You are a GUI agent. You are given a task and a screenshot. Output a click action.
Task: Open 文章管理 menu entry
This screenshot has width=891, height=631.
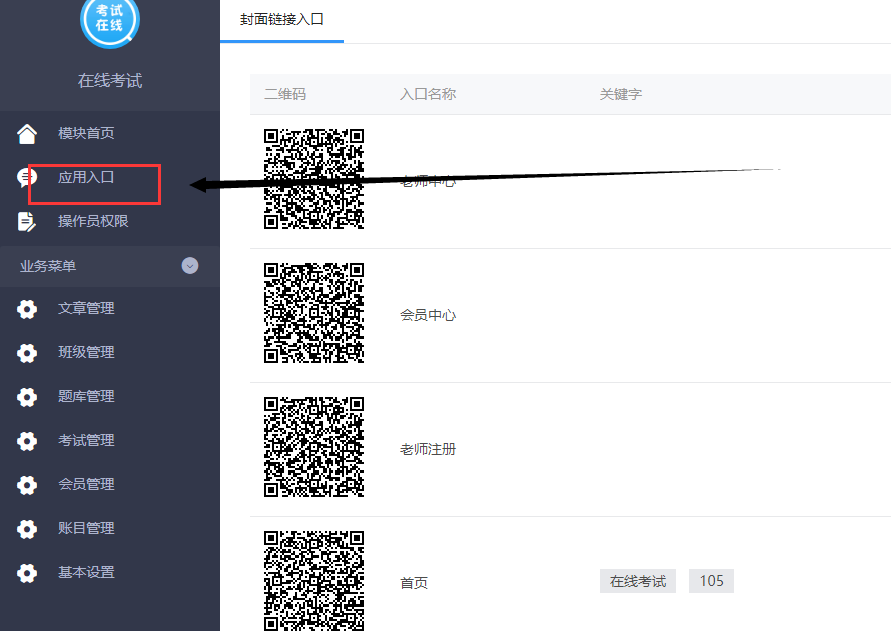pyautogui.click(x=86, y=308)
